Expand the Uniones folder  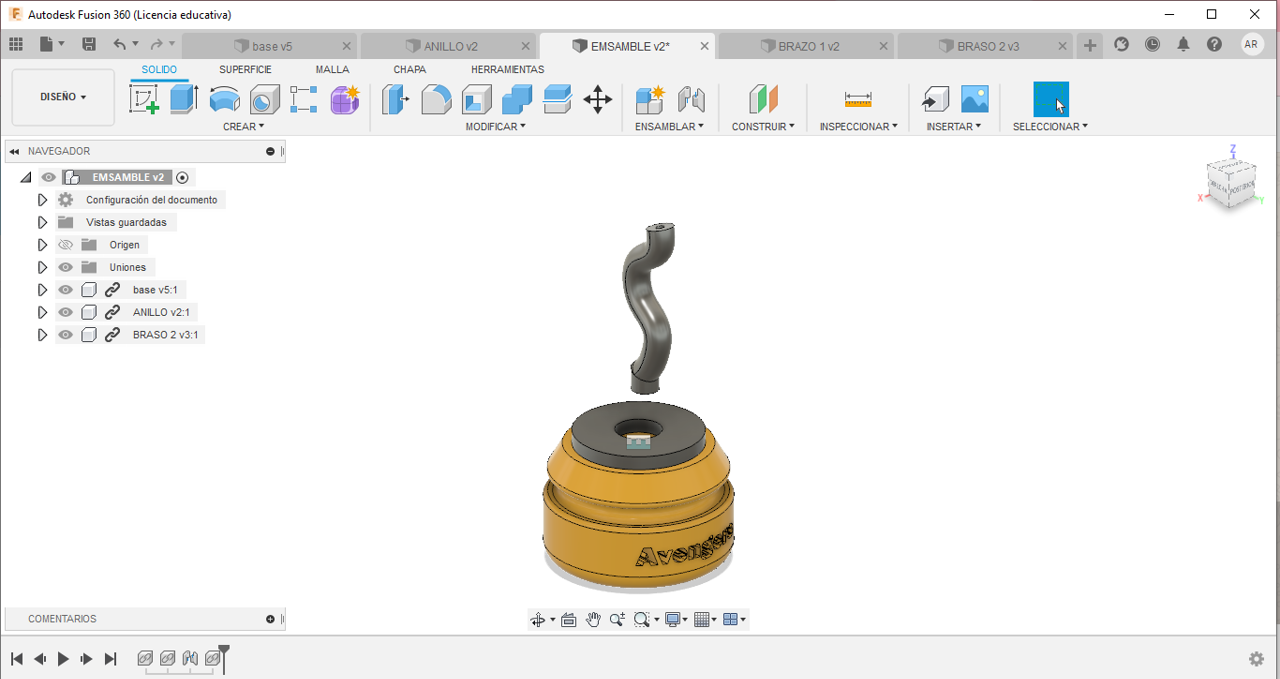(x=42, y=267)
